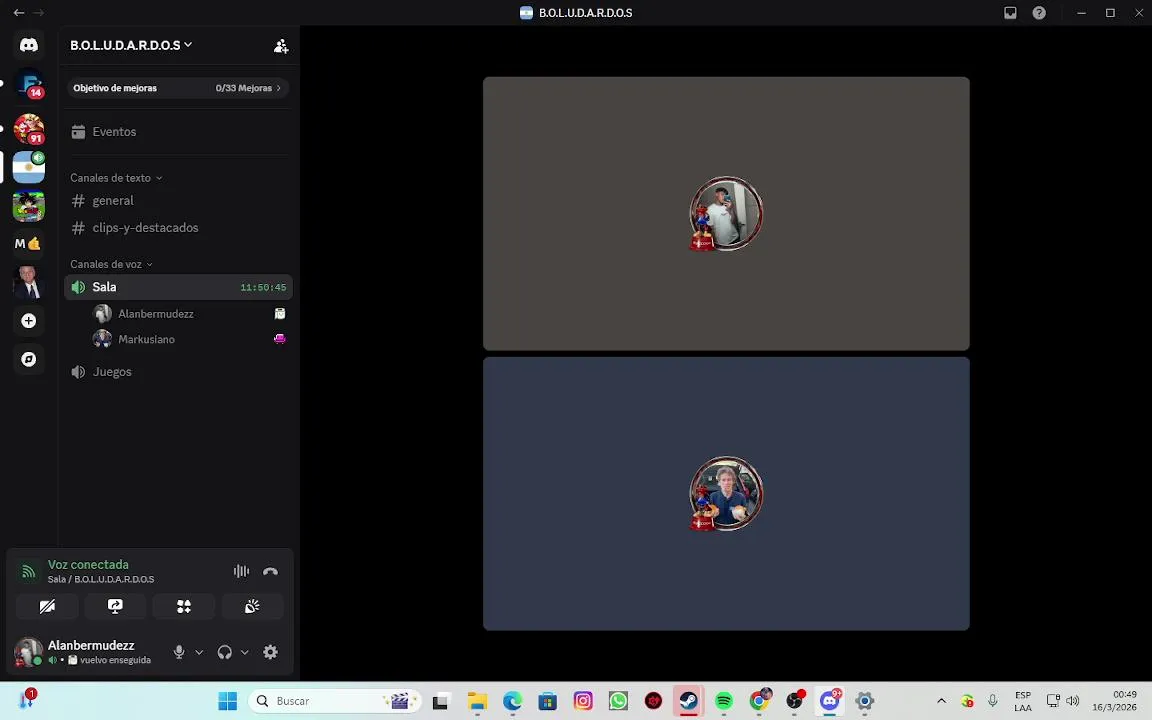
Task: Select the Sala voice channel
Action: [179, 287]
